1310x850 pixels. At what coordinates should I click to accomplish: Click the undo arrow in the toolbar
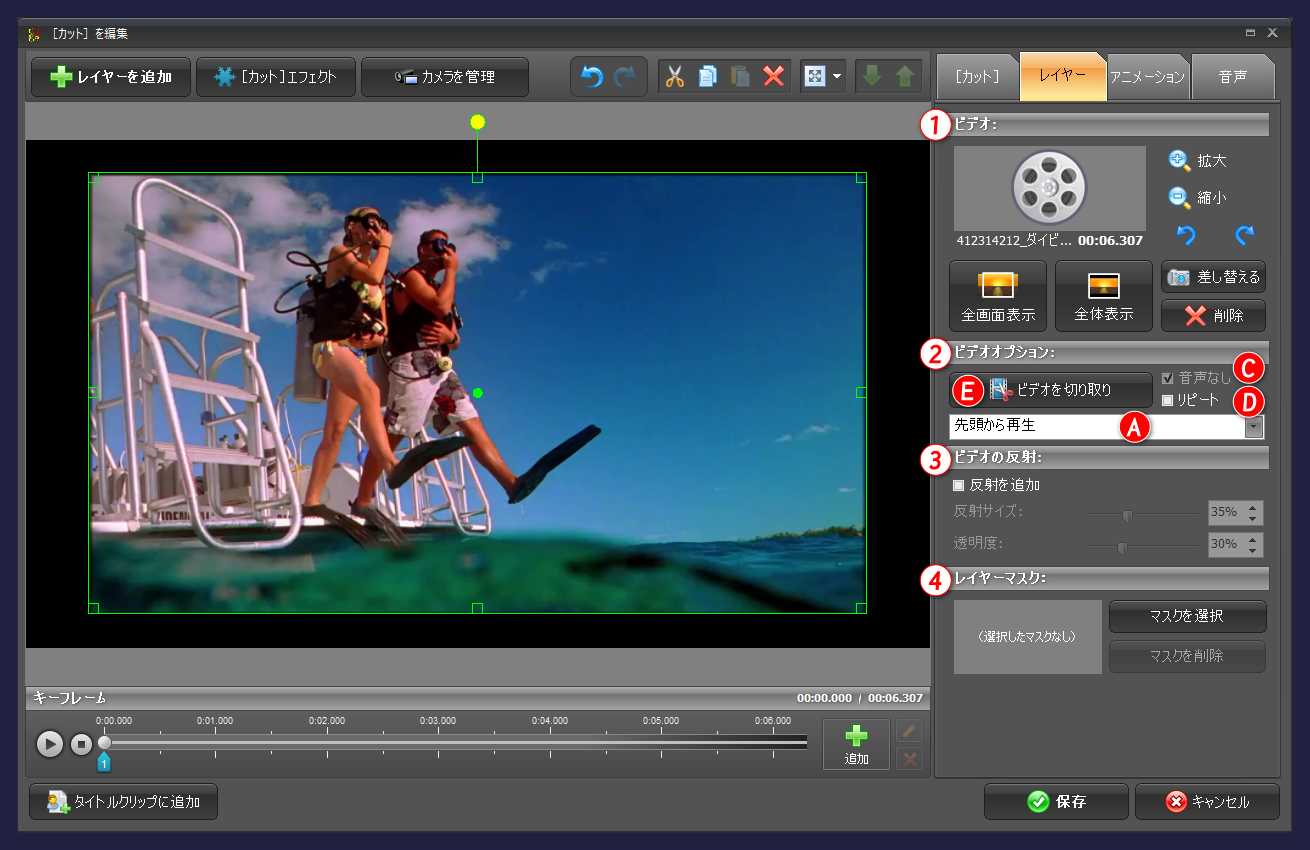[x=593, y=77]
